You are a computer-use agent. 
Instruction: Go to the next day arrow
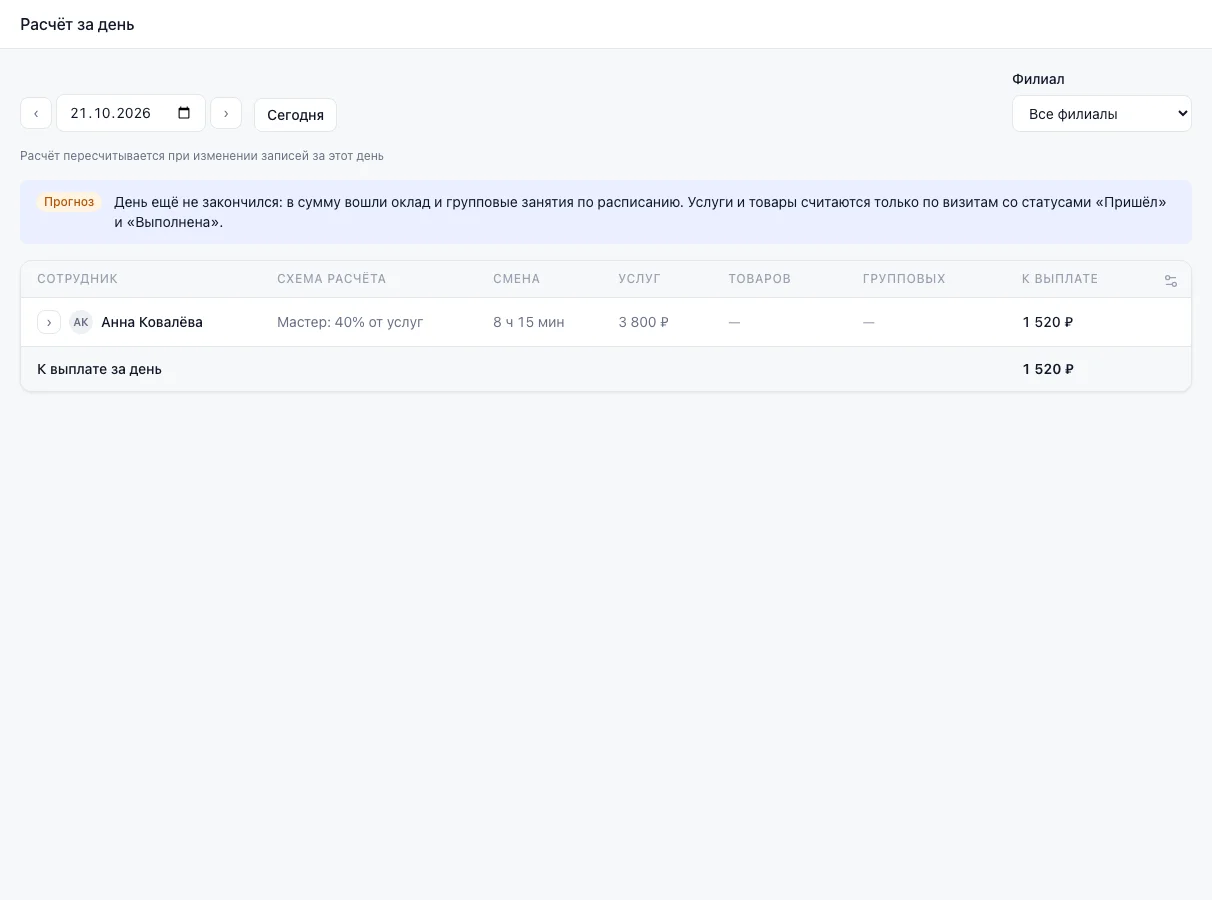[226, 113]
